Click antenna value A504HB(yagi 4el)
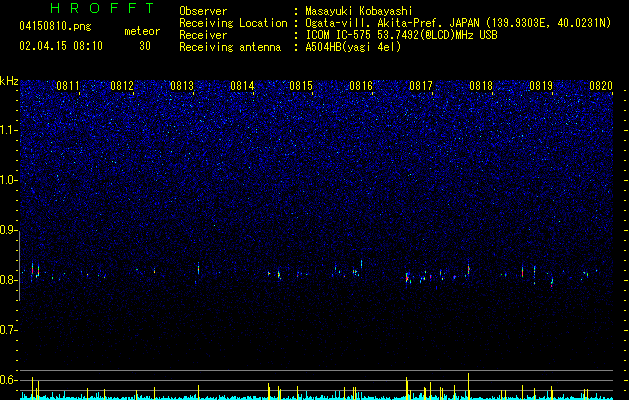Viewport: 629px width, 400px height. 353,47
